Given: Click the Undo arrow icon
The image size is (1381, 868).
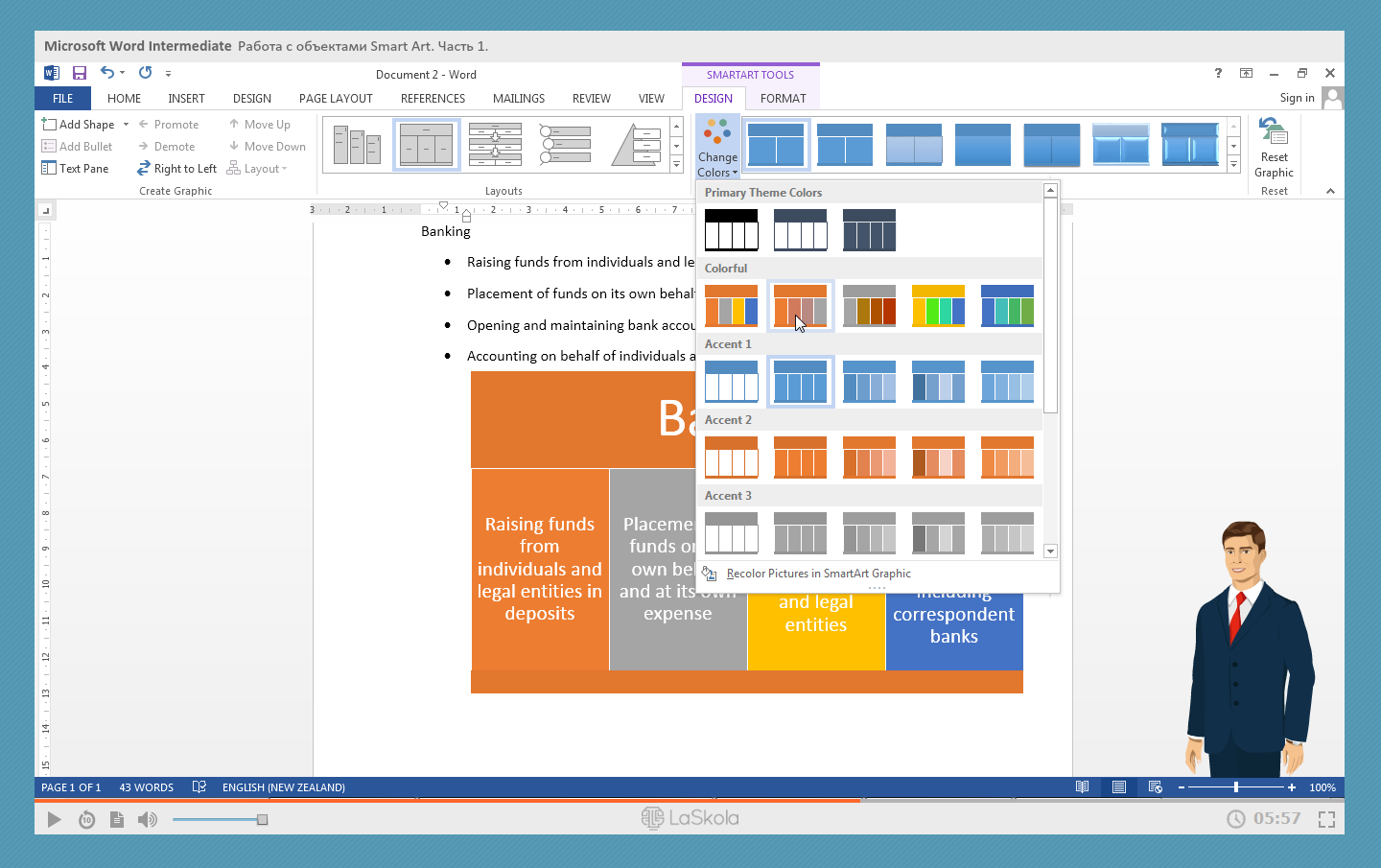Looking at the screenshot, I should 107,73.
